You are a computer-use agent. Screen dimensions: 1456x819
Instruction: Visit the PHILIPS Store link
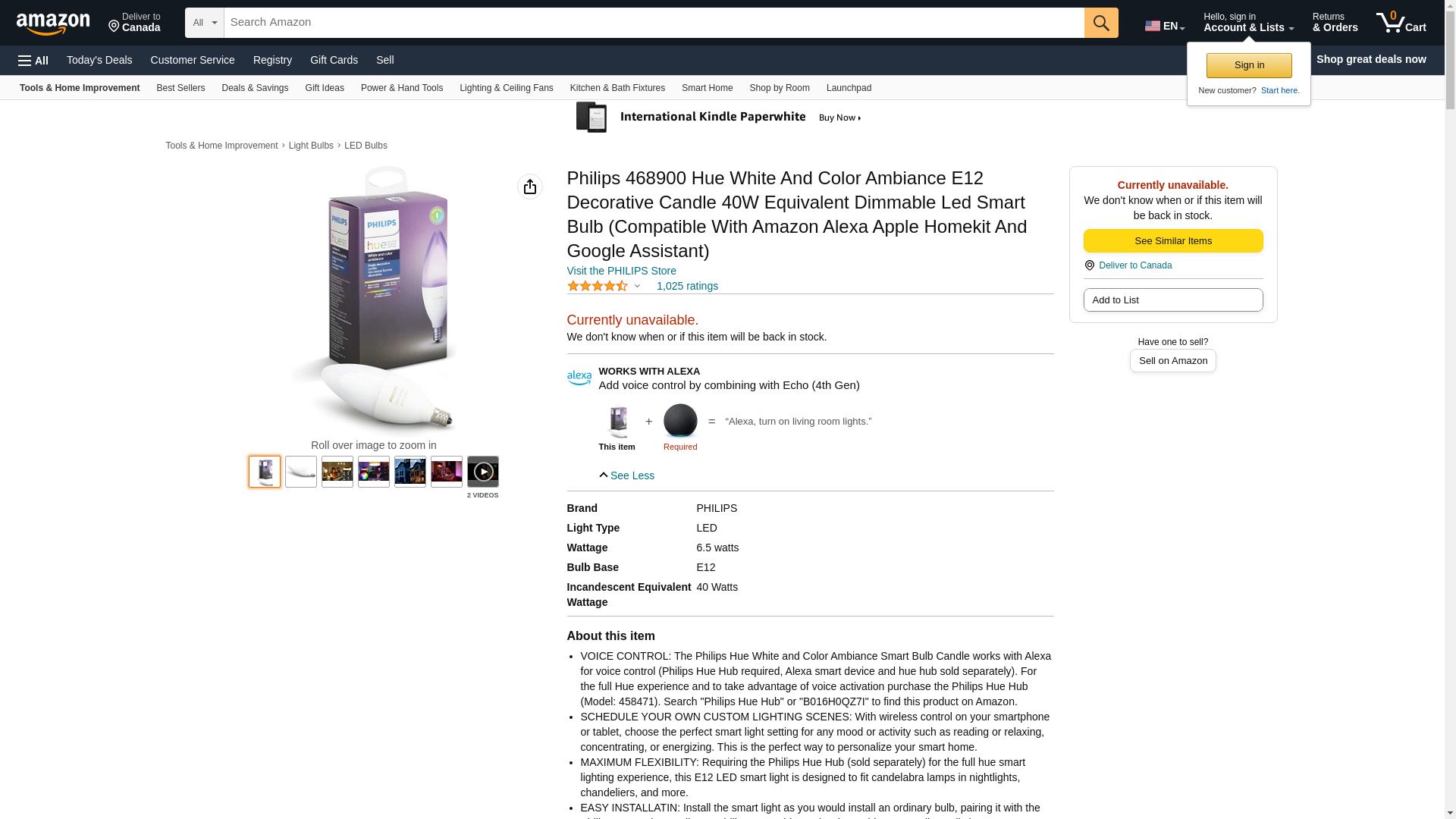pos(621,271)
